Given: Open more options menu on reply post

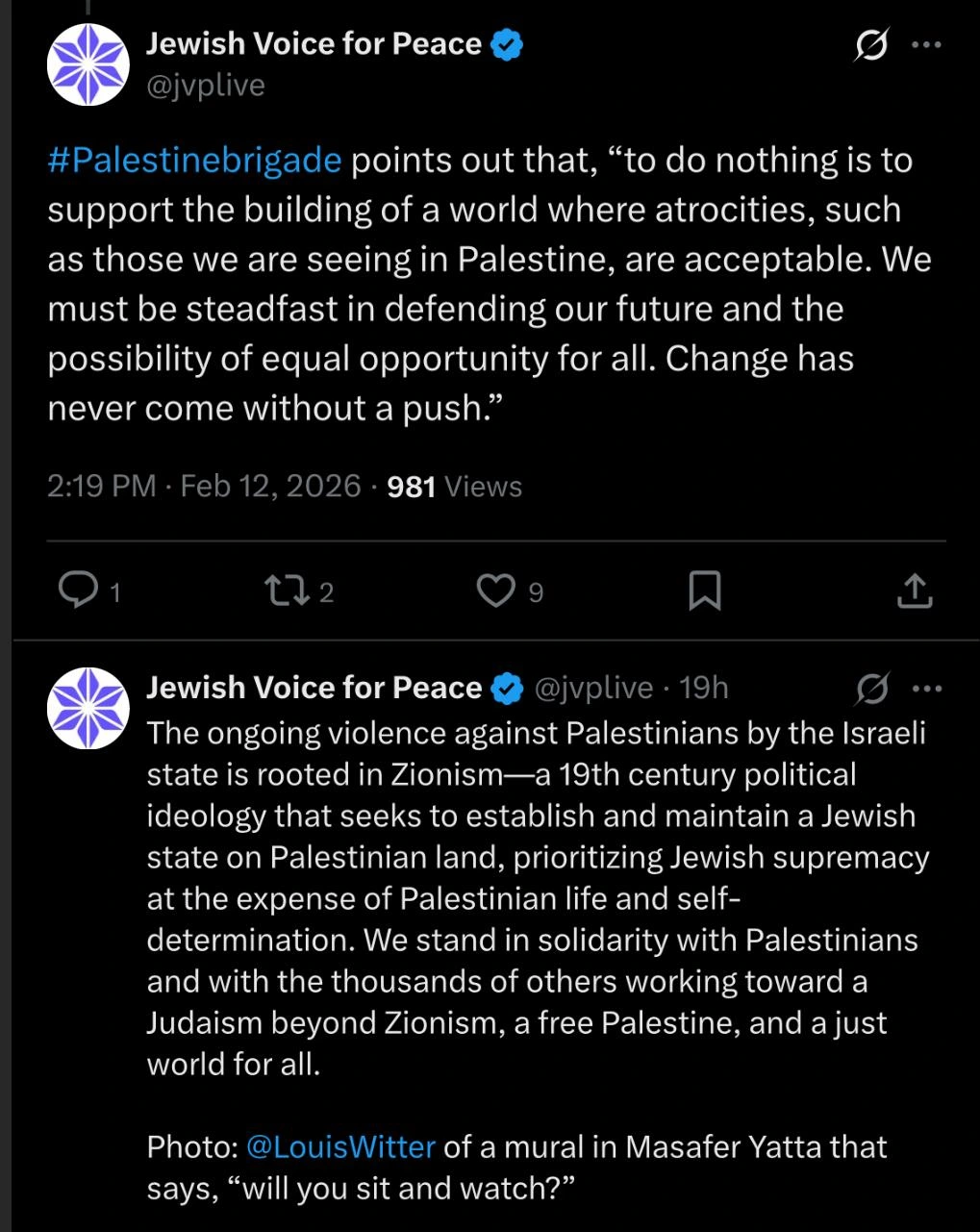Looking at the screenshot, I should click(925, 689).
